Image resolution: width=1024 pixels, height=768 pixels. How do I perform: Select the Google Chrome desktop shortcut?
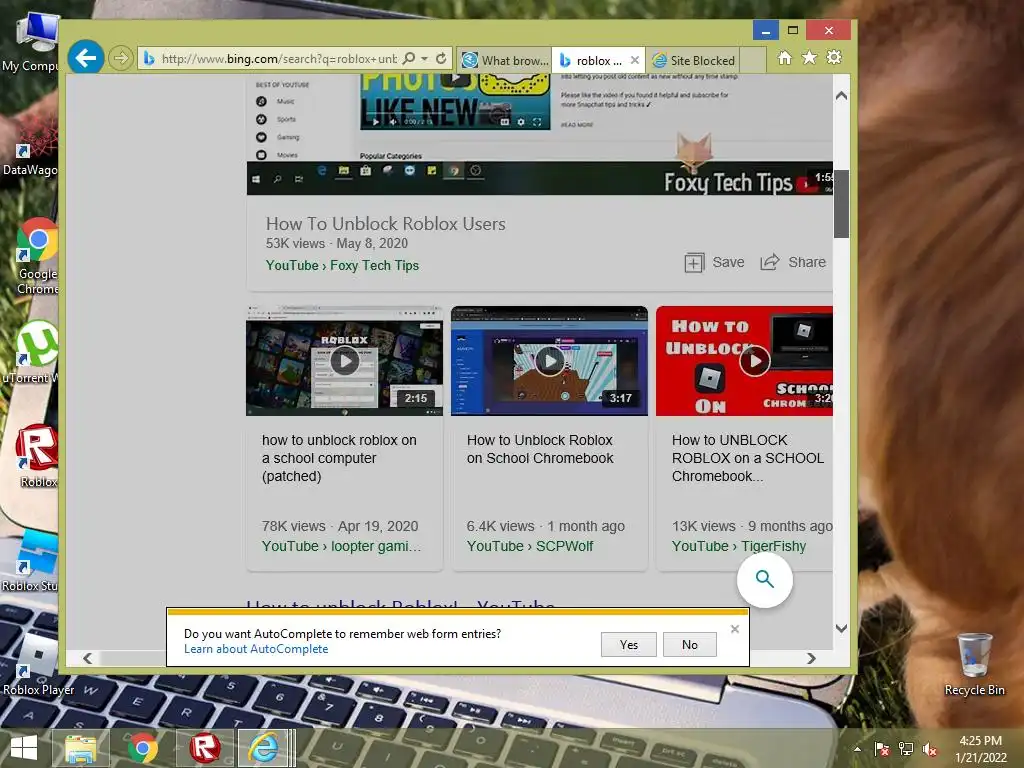(x=37, y=256)
